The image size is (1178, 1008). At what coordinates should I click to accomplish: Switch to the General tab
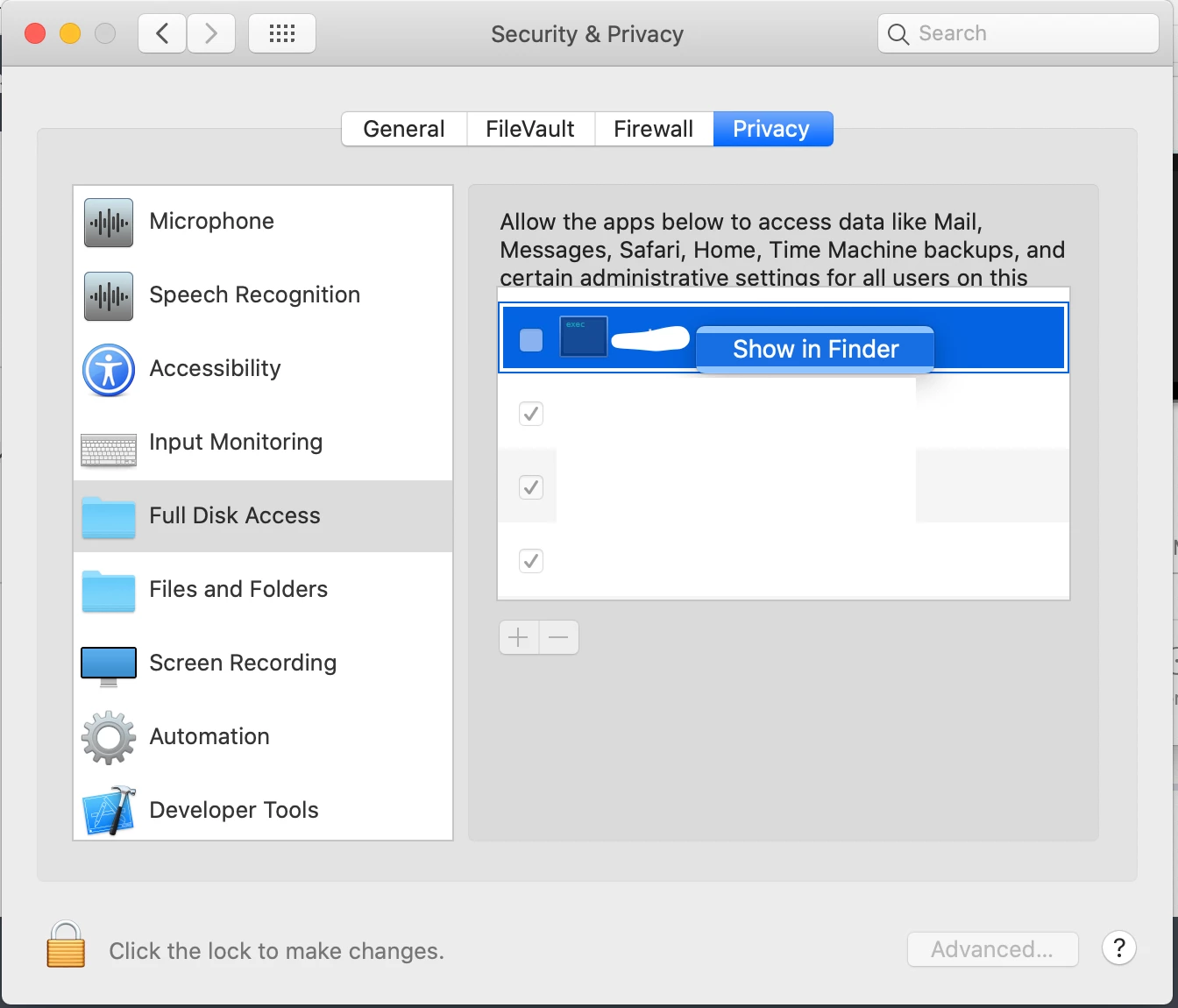coord(404,129)
